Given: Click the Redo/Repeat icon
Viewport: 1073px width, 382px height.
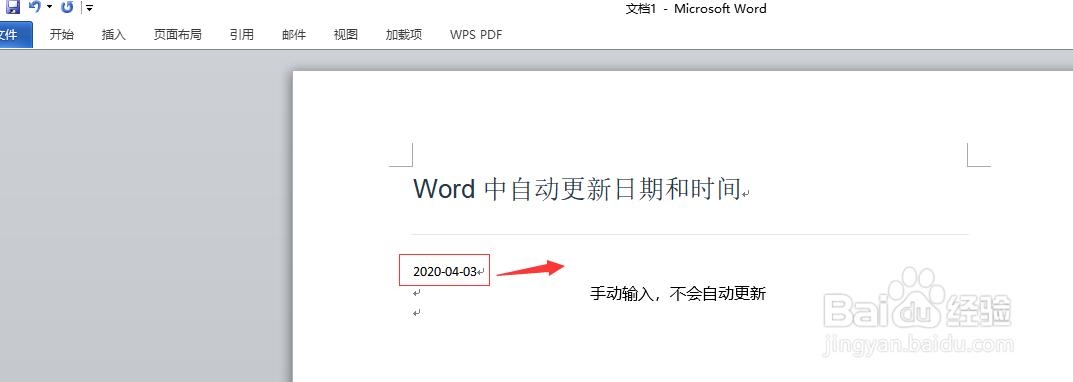Looking at the screenshot, I should [x=67, y=8].
